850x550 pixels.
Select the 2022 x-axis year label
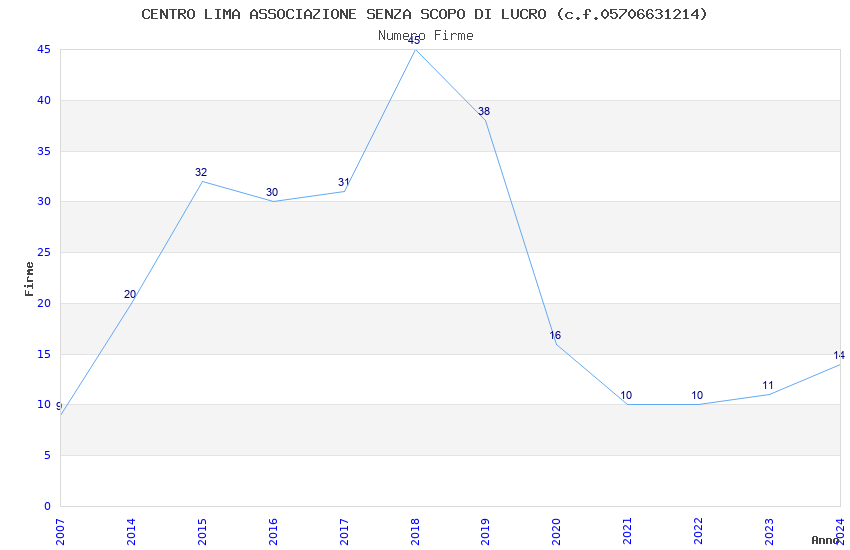[x=698, y=532]
